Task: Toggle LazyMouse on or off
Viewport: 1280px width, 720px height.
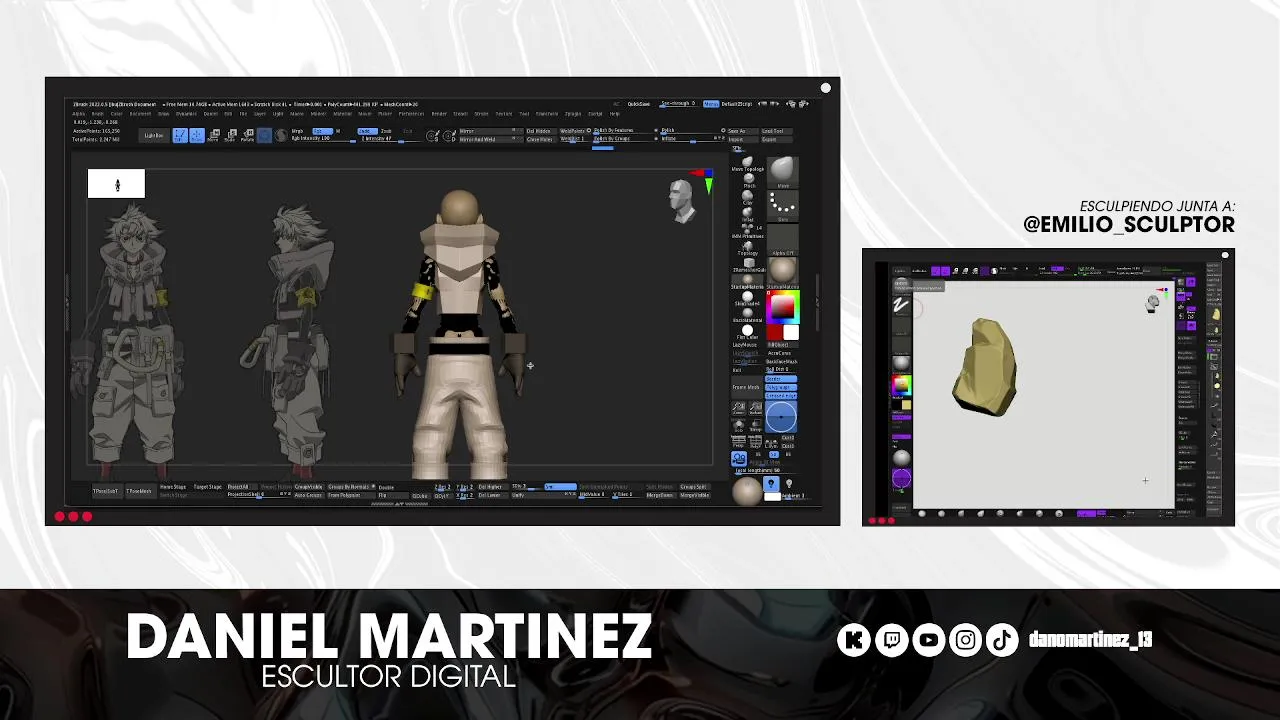Action: 744,345
